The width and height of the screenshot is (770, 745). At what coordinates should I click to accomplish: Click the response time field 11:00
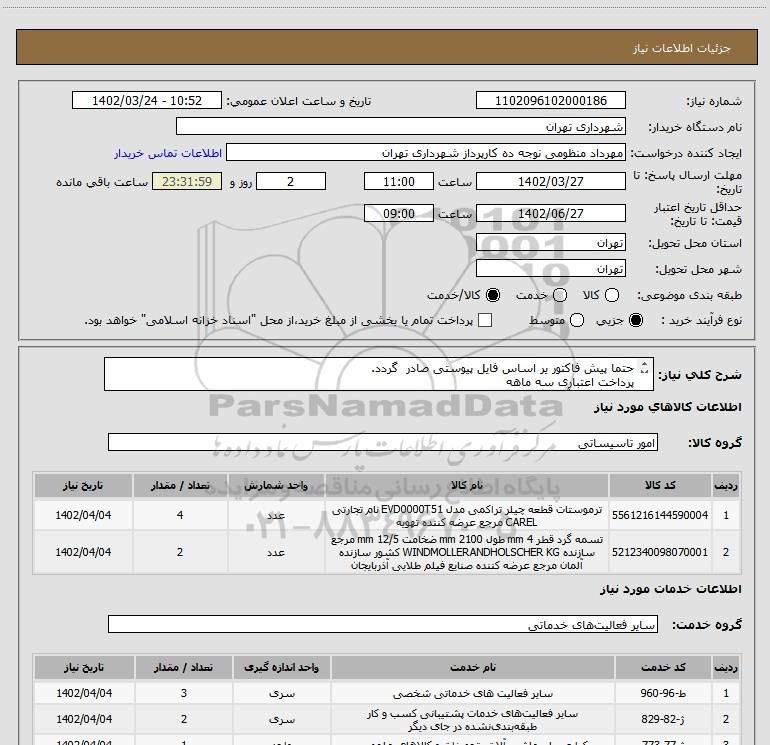point(399,181)
